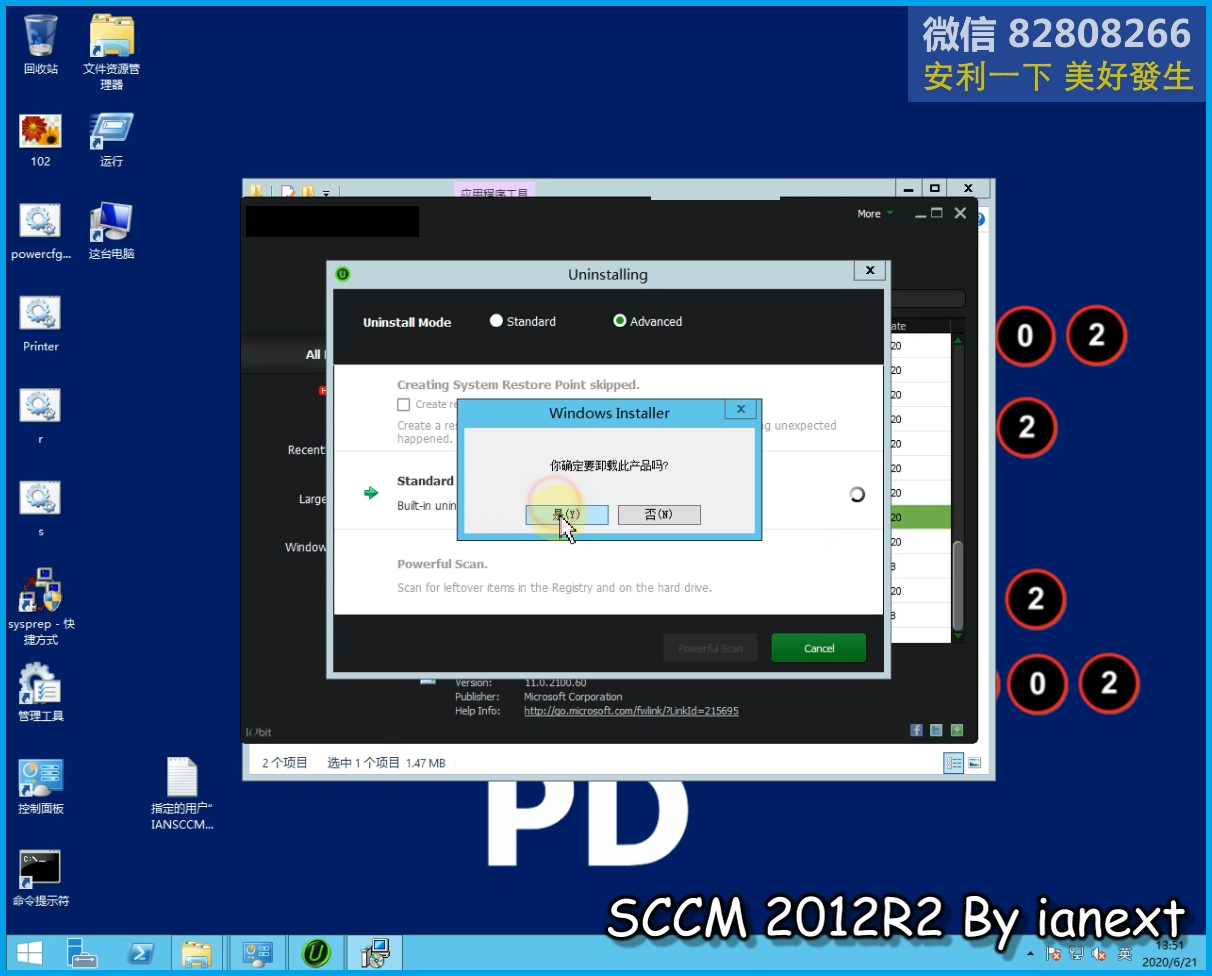The height and width of the screenshot is (976, 1212).
Task: Open IObit Facebook icon
Action: click(916, 731)
